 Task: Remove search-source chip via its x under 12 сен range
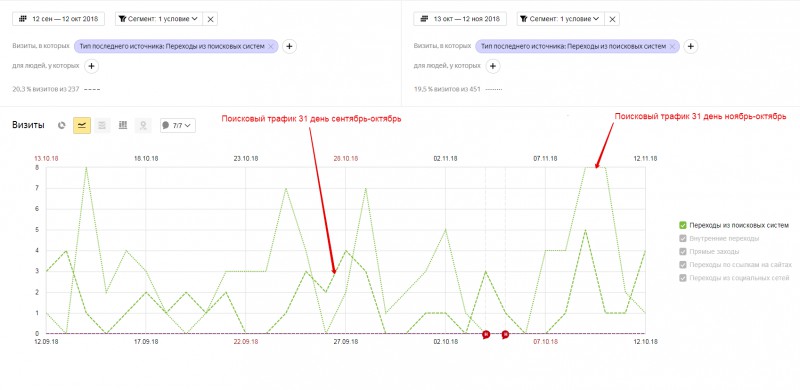click(271, 46)
